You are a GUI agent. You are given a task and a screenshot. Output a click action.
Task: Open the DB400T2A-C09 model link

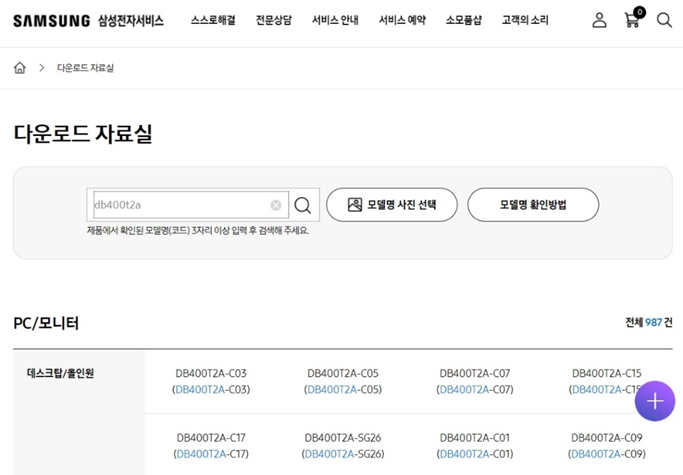[606, 446]
